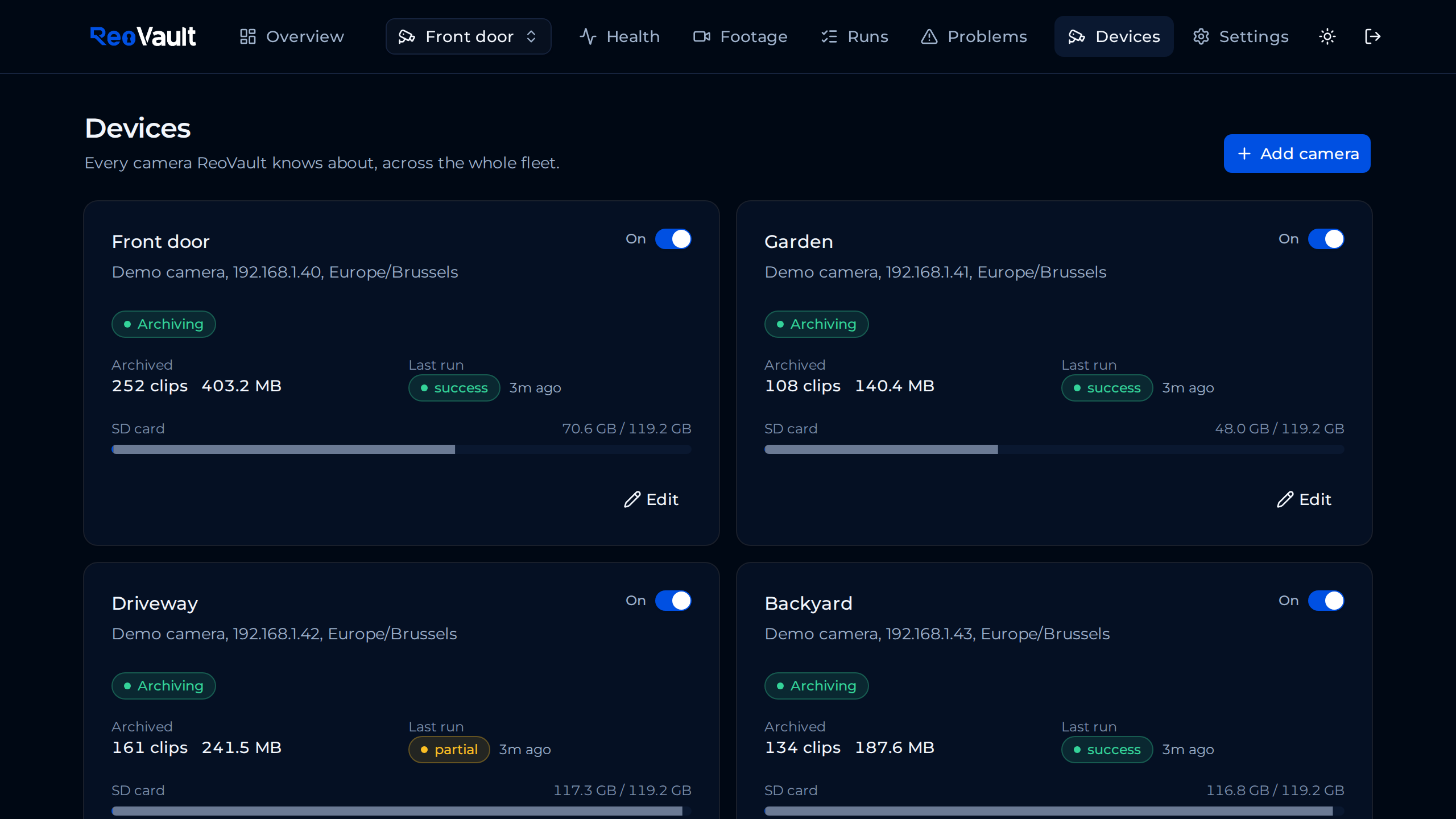Click the logout icon

[1372, 36]
